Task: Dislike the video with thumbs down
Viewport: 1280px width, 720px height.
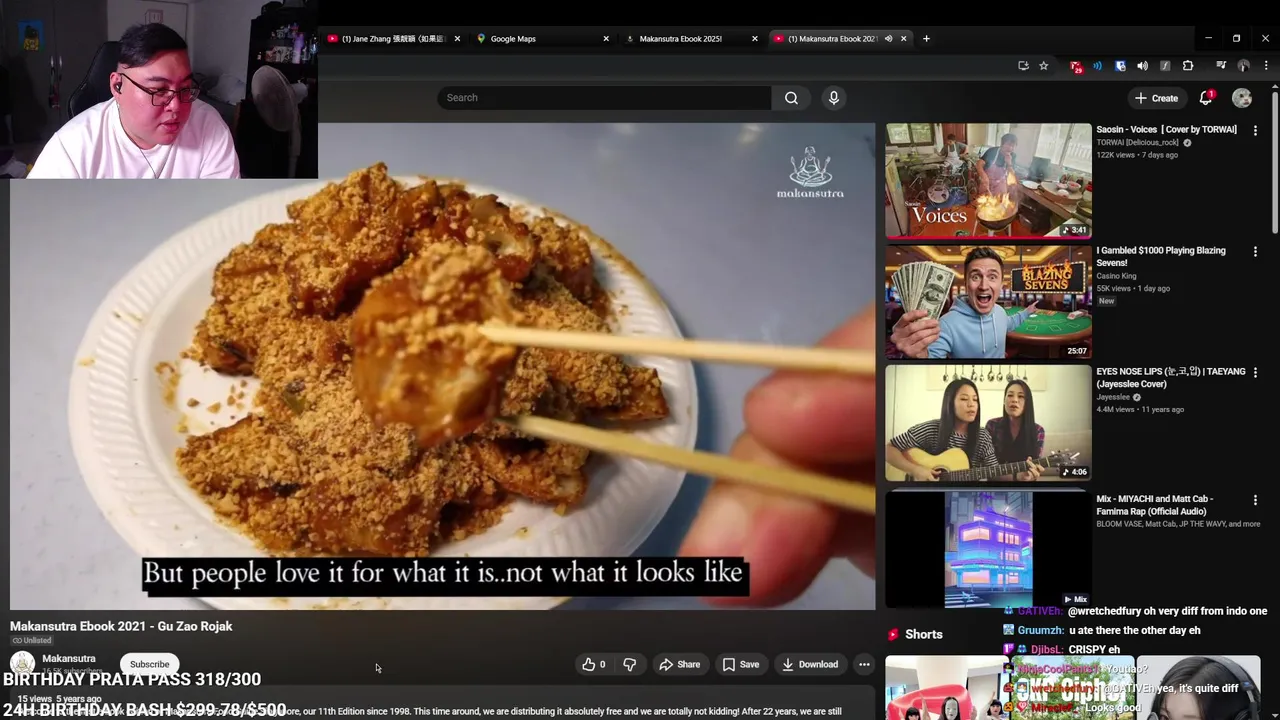Action: (x=629, y=664)
